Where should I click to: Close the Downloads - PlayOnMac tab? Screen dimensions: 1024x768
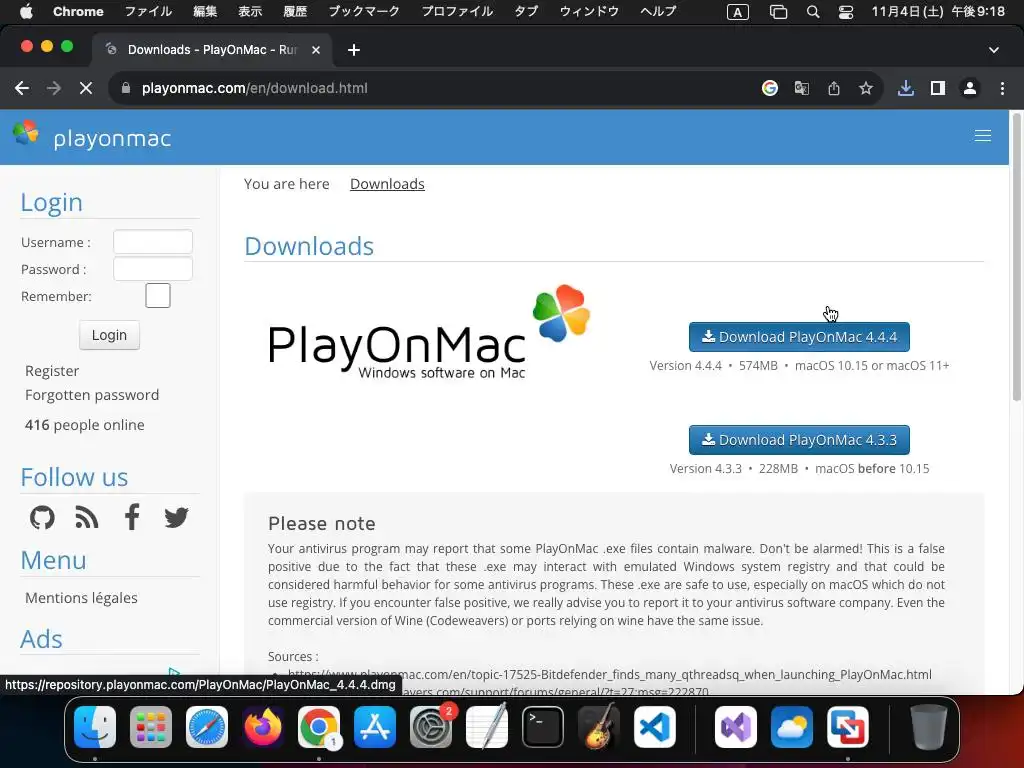click(x=316, y=50)
